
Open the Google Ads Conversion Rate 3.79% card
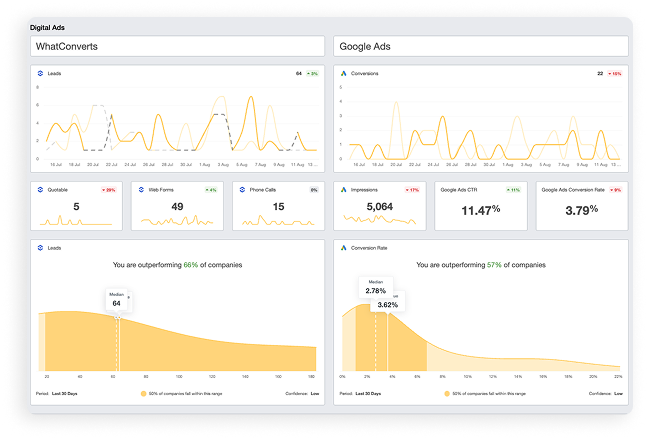(580, 204)
